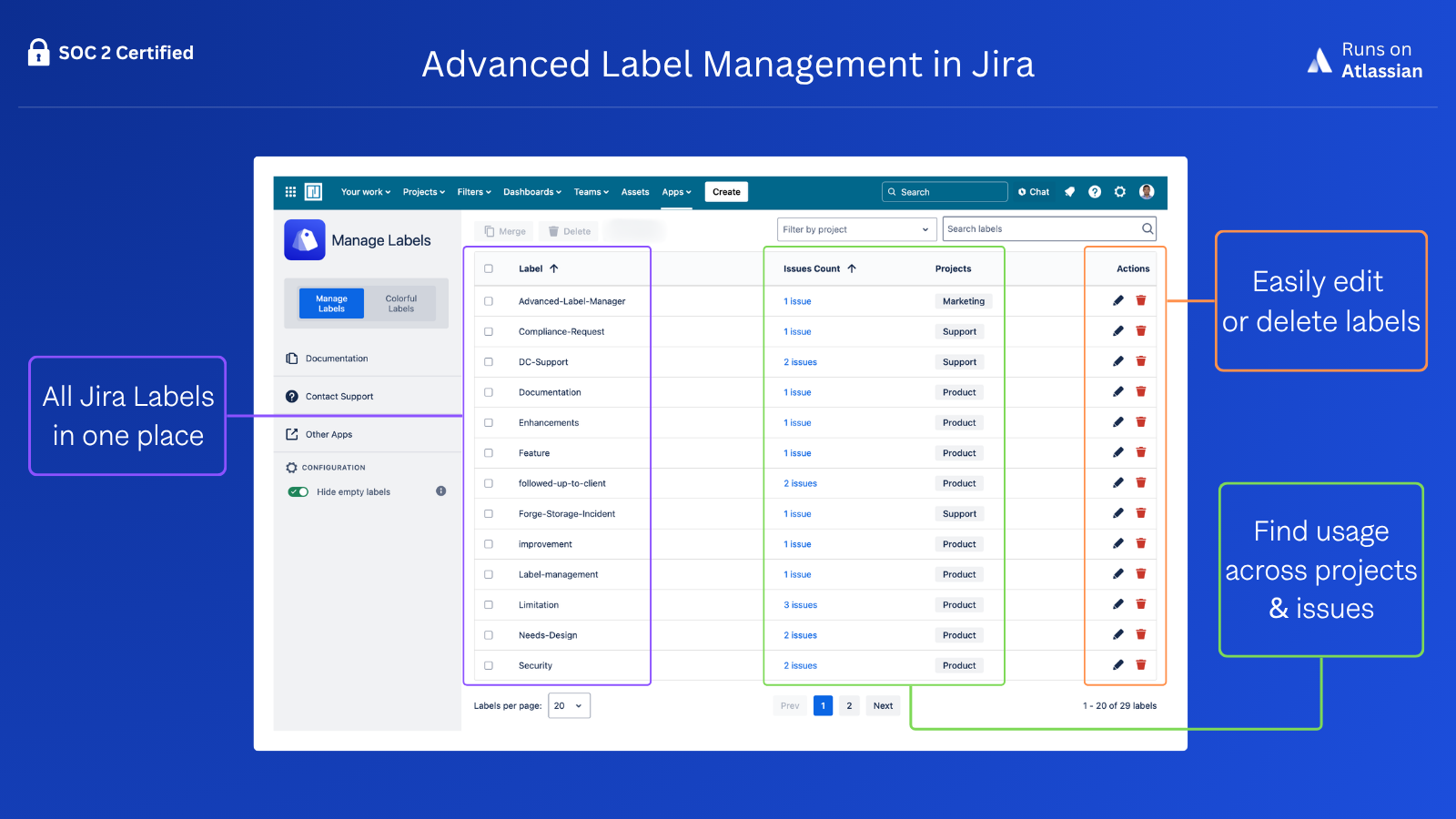
Task: Sort by the Issues Count column
Action: [x=820, y=268]
